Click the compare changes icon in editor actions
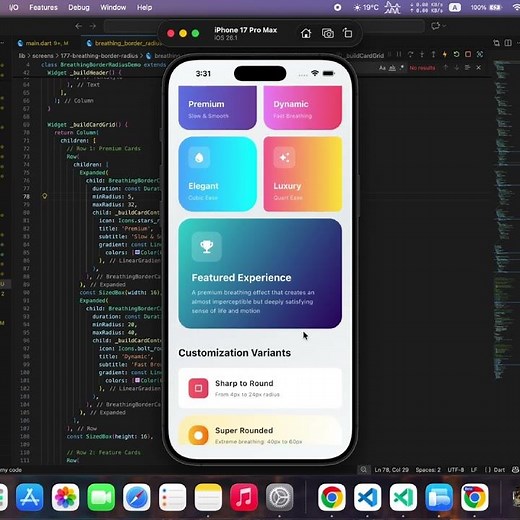 point(496,43)
